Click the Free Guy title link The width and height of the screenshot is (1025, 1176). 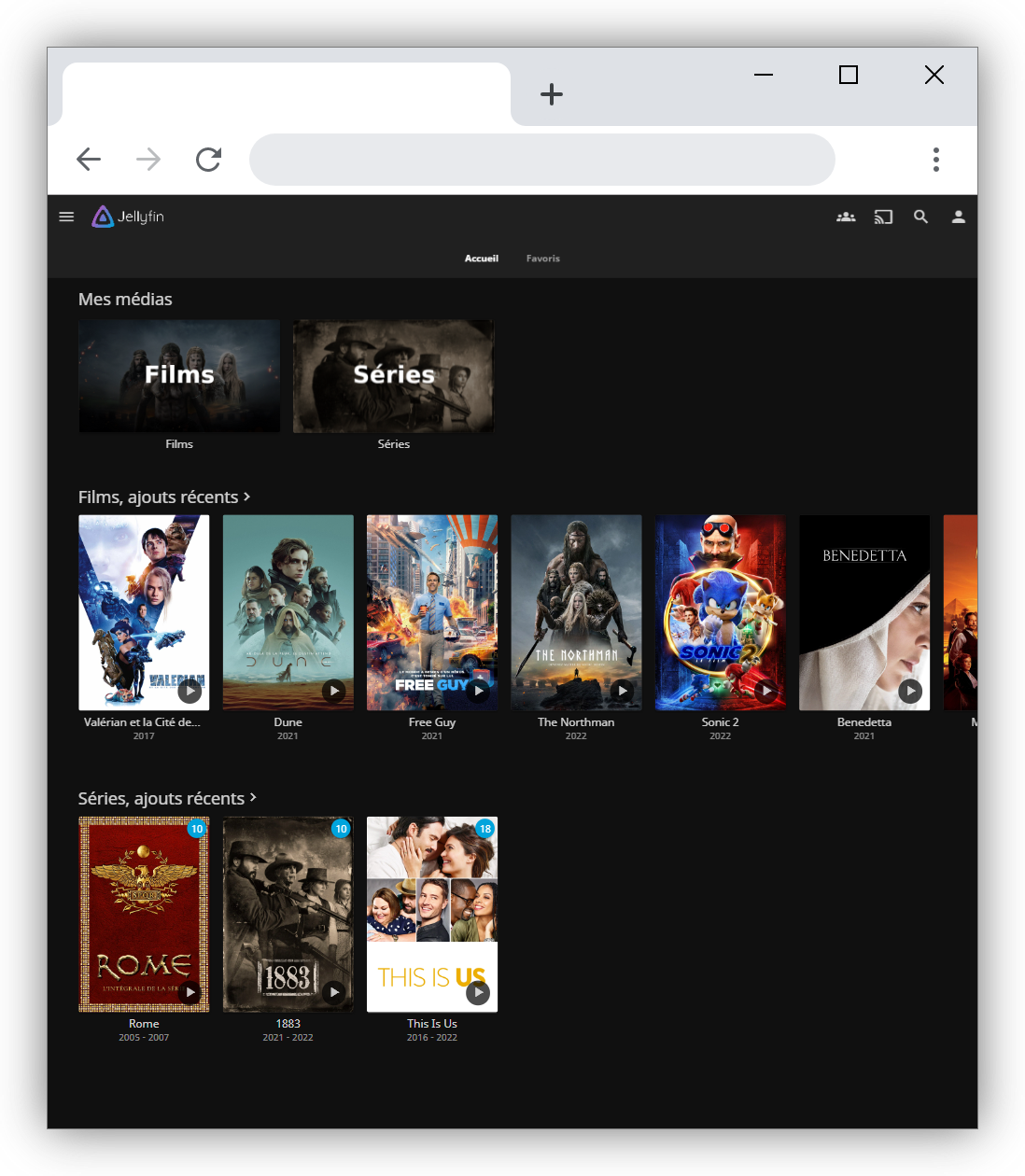(x=431, y=722)
